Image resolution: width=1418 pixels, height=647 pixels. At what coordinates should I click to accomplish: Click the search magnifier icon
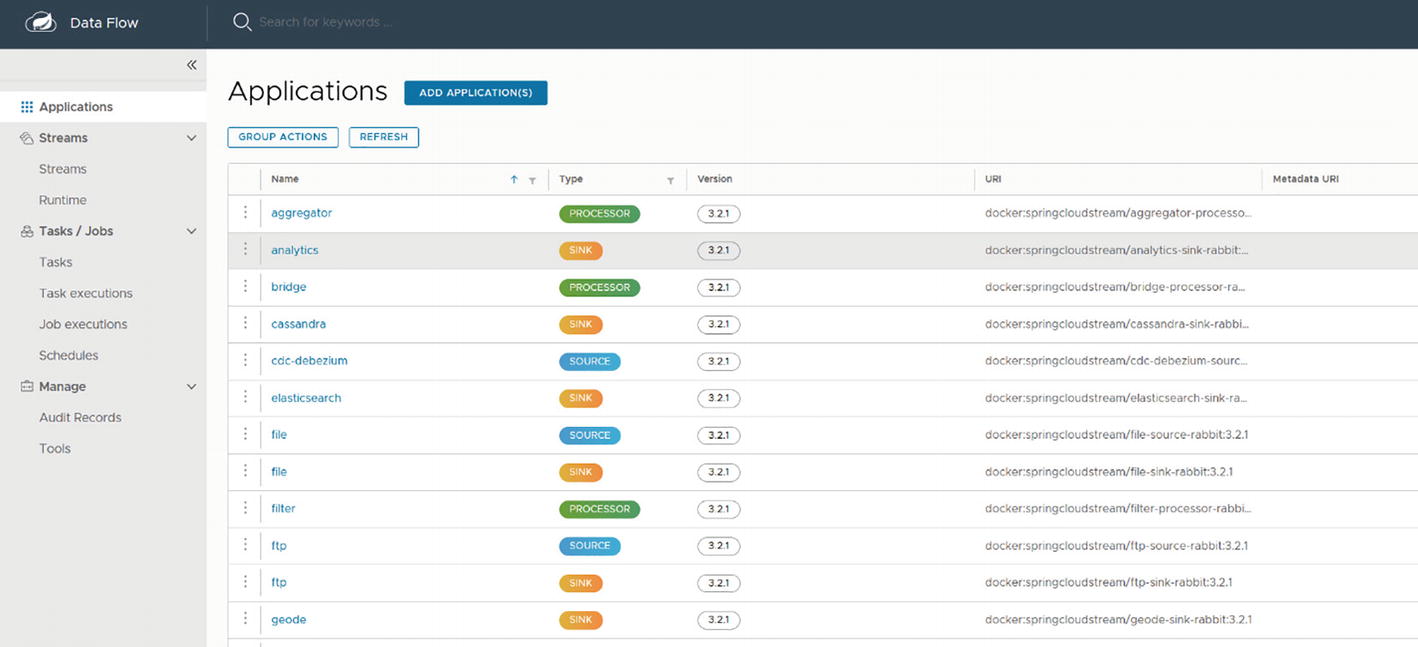241,22
